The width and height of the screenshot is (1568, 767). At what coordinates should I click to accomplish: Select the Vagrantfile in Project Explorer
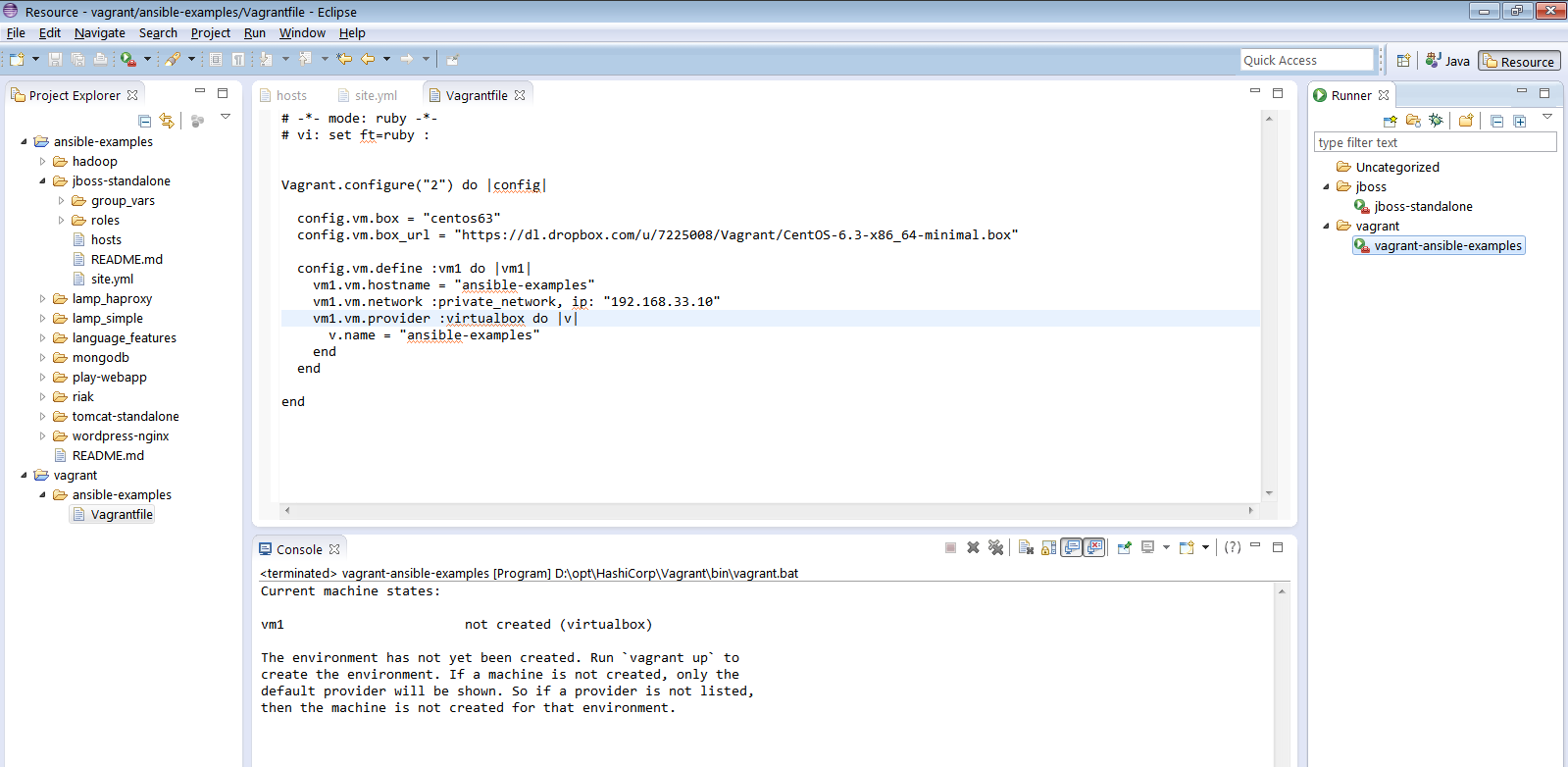tap(112, 515)
